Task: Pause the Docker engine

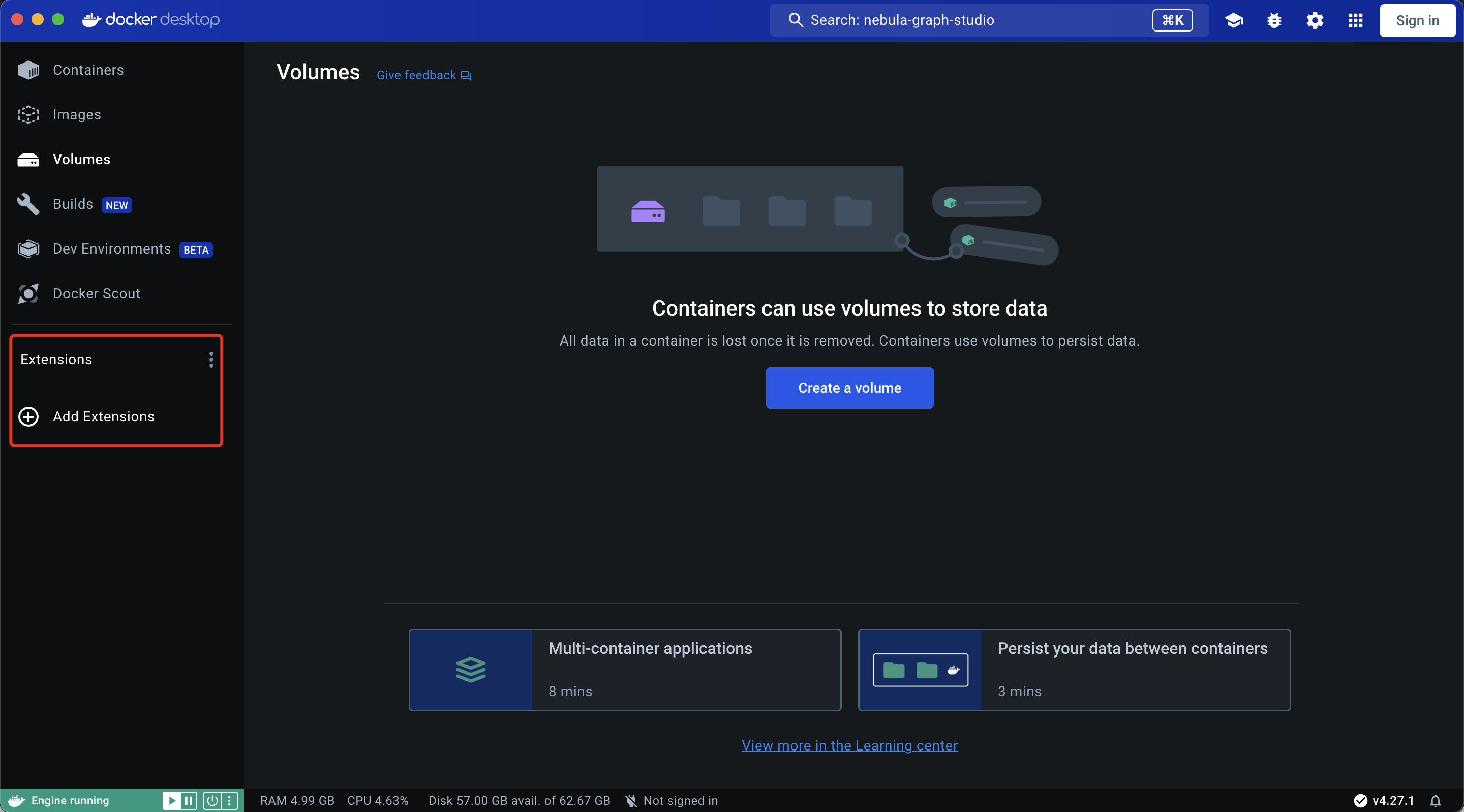Action: click(x=188, y=800)
